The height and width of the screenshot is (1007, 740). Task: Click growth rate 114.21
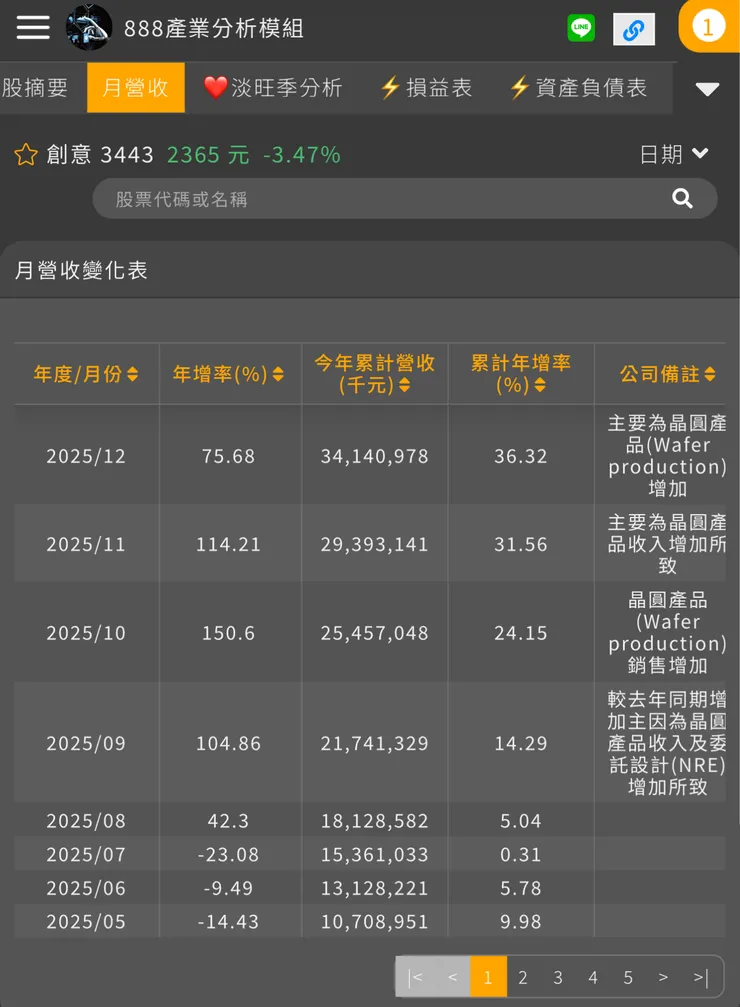[228, 544]
